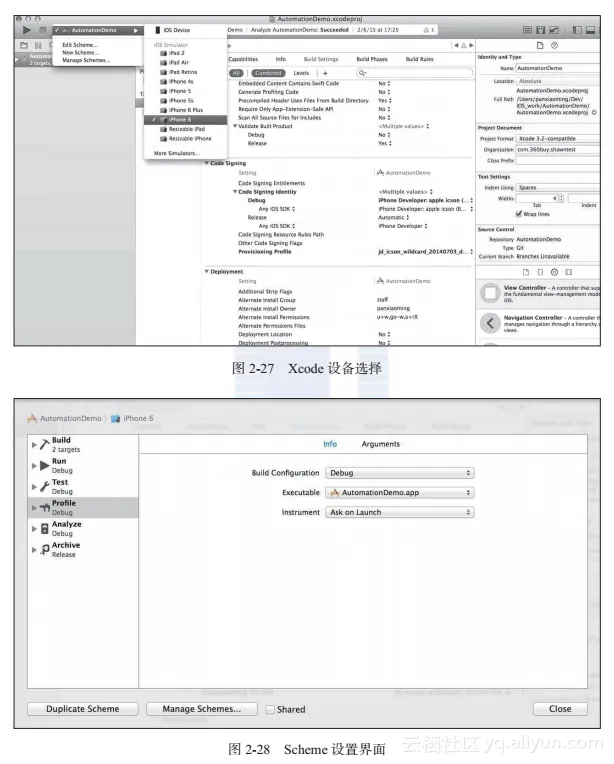Collapse the Deployment section triangle
Image resolution: width=614 pixels, height=764 pixels.
point(207,271)
